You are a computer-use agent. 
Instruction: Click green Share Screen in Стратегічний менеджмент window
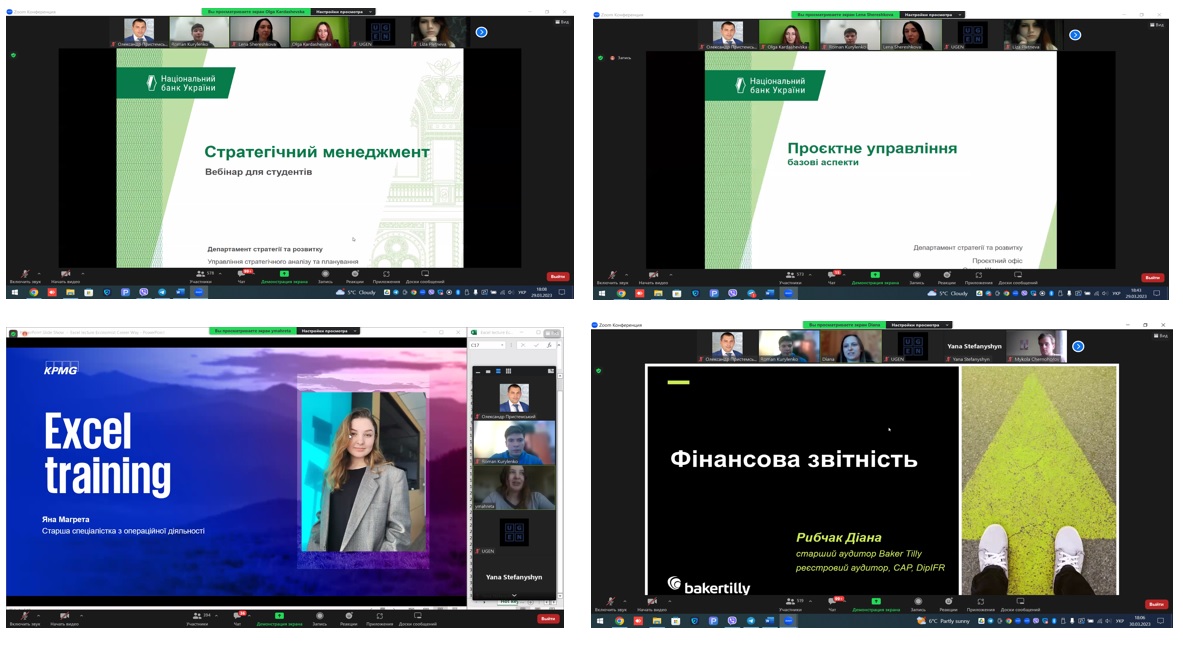(284, 276)
